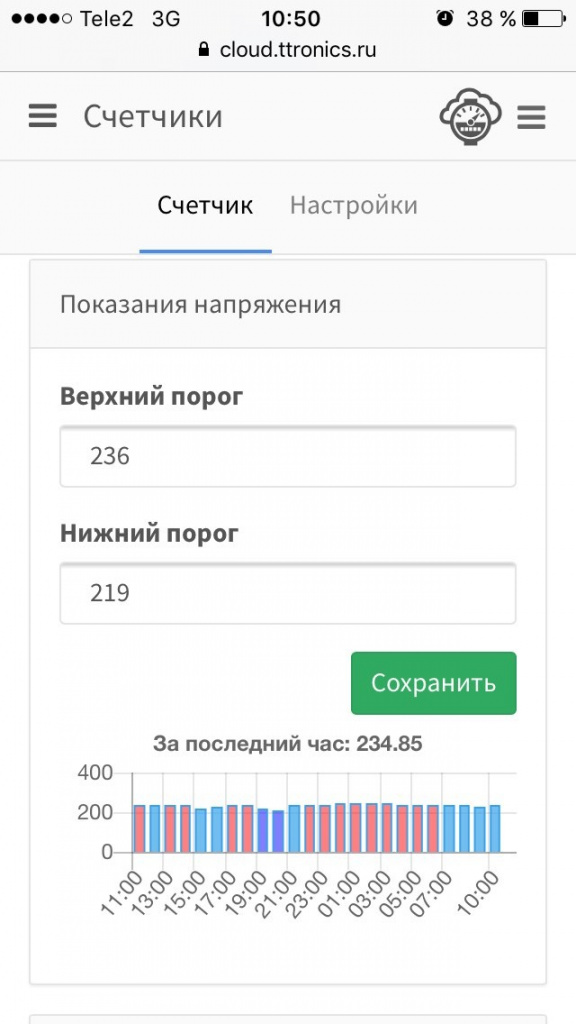Screen dimensions: 576x1024
Task: Tap the Счетчики page title
Action: 153,117
